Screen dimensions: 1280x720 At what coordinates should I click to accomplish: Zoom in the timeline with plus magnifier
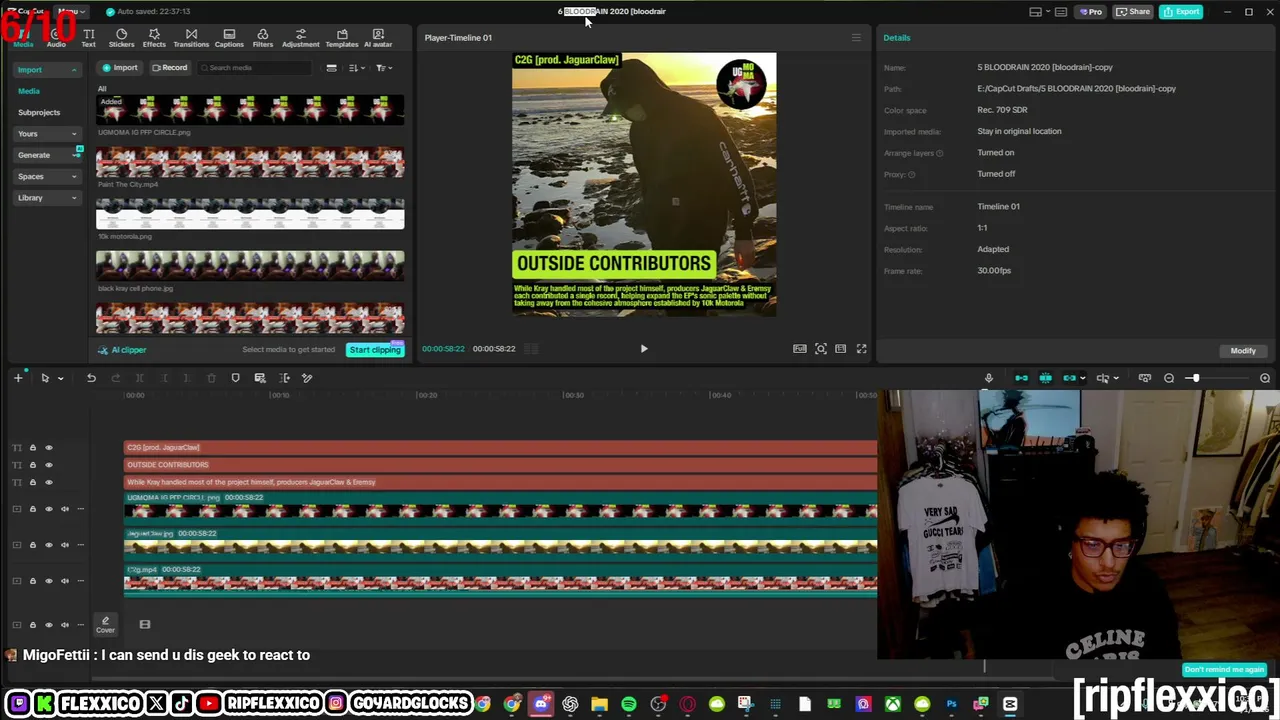1265,378
